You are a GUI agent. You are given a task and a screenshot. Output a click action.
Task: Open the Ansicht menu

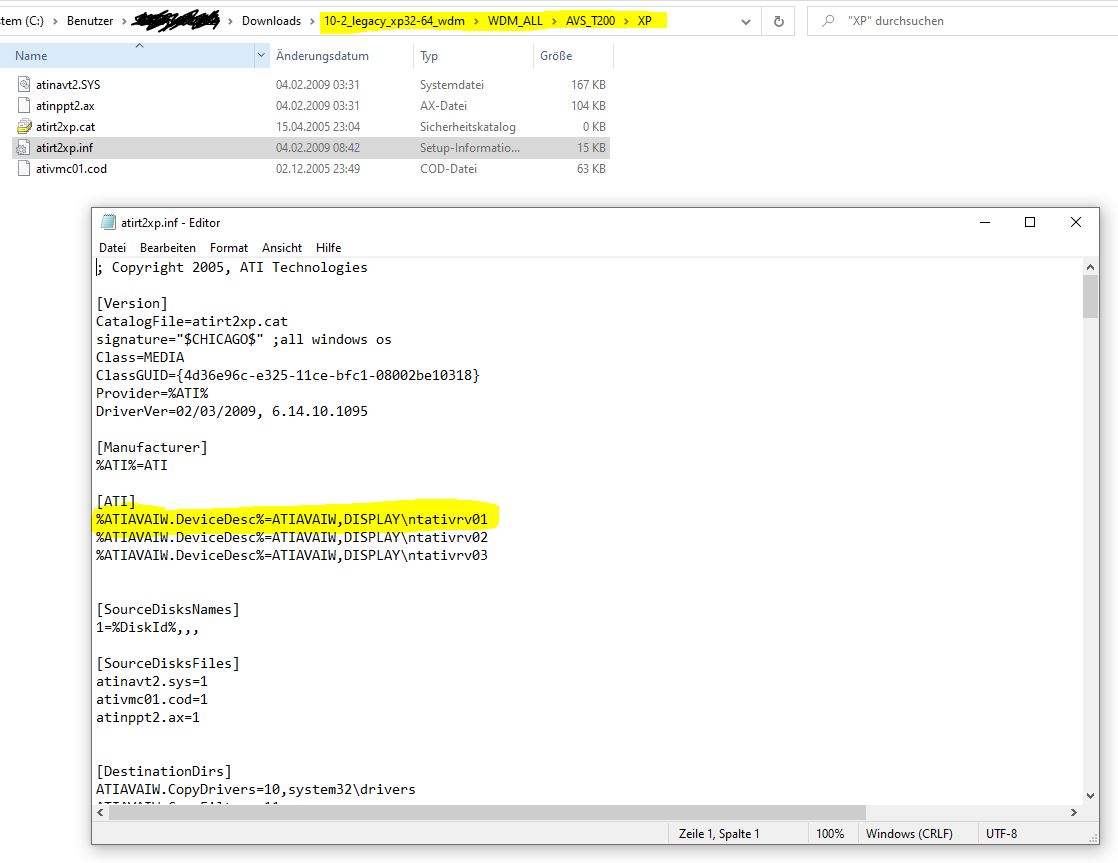click(x=282, y=247)
